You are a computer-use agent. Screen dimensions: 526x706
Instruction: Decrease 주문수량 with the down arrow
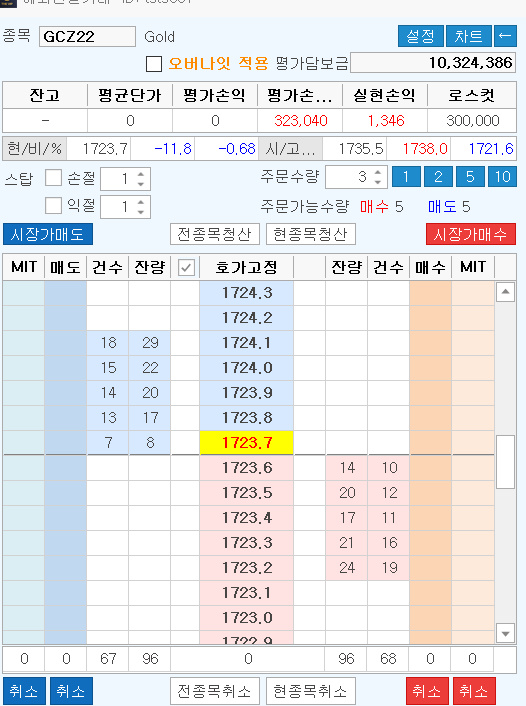[377, 182]
